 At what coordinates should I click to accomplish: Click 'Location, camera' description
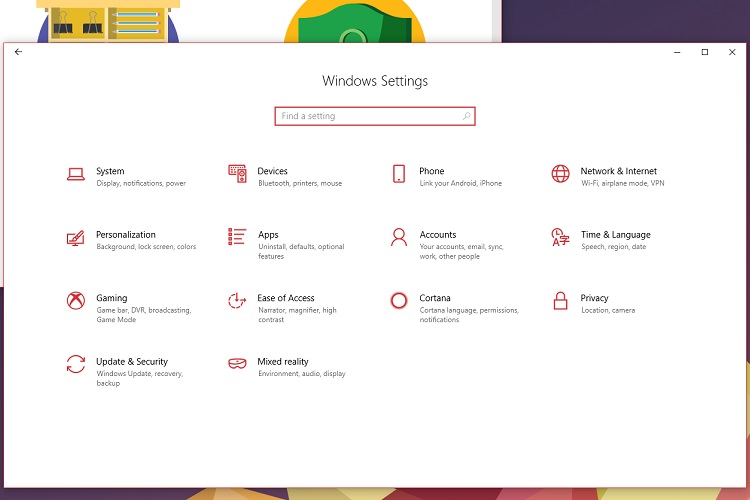pos(608,310)
